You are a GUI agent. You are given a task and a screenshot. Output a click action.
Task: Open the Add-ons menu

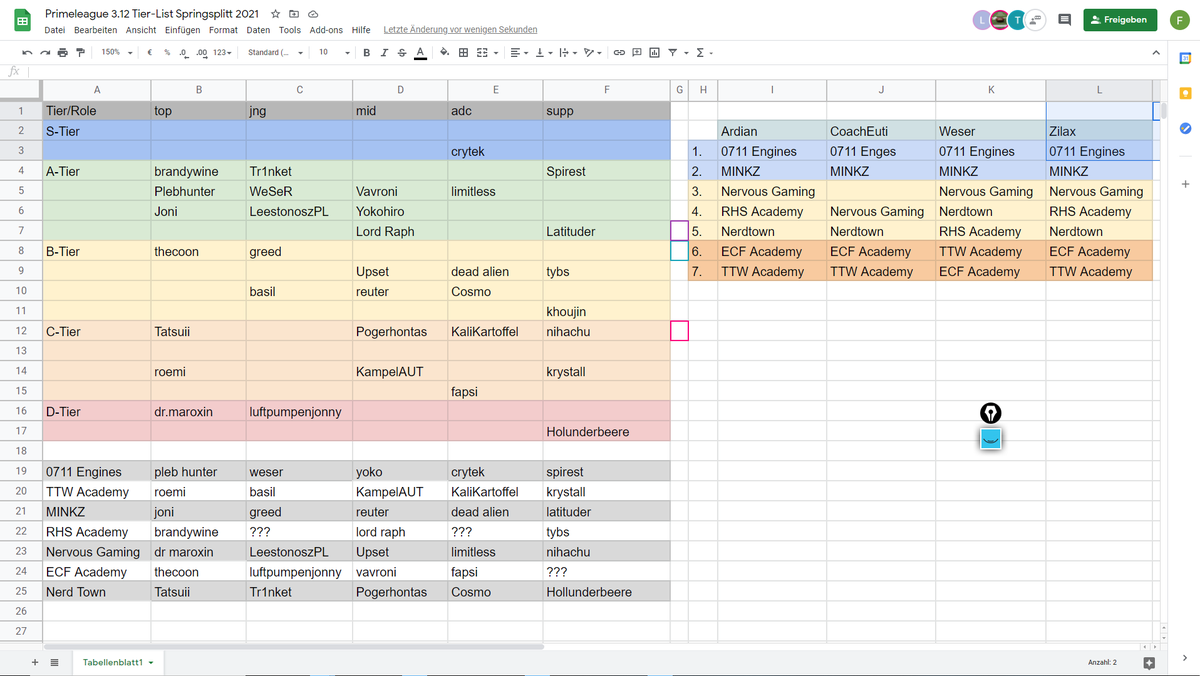click(326, 30)
